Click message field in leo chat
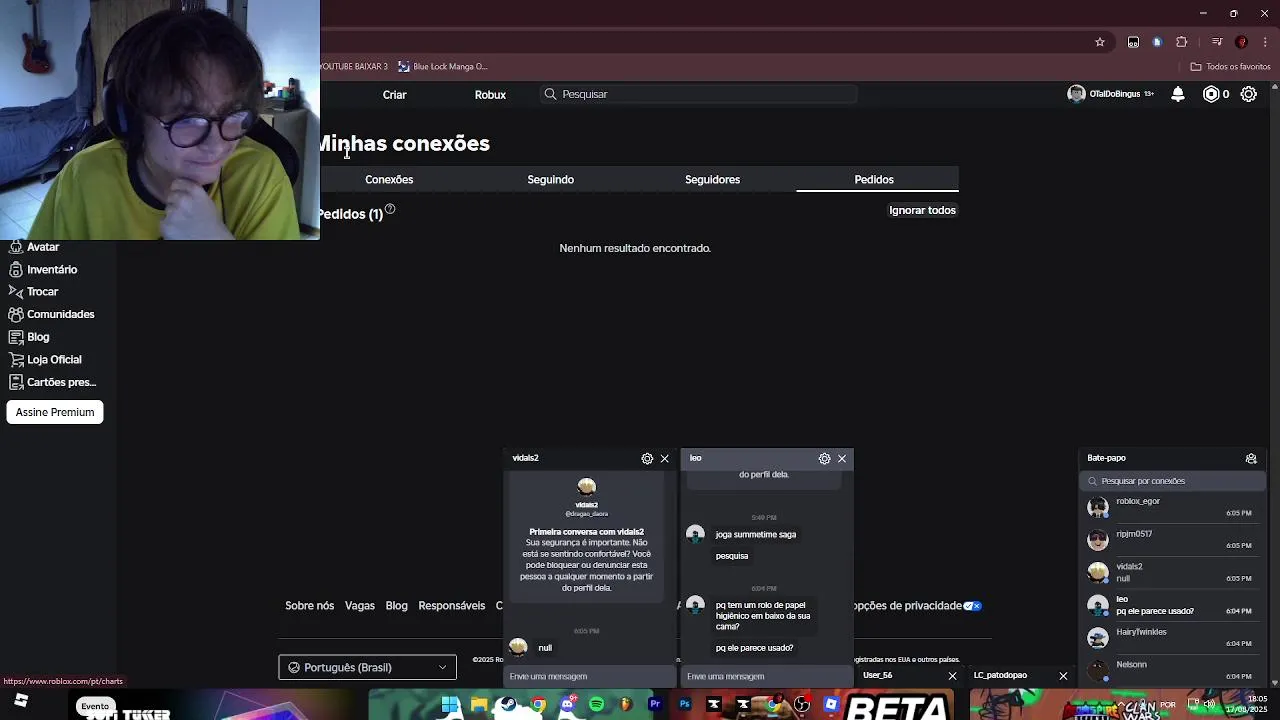 tap(767, 676)
